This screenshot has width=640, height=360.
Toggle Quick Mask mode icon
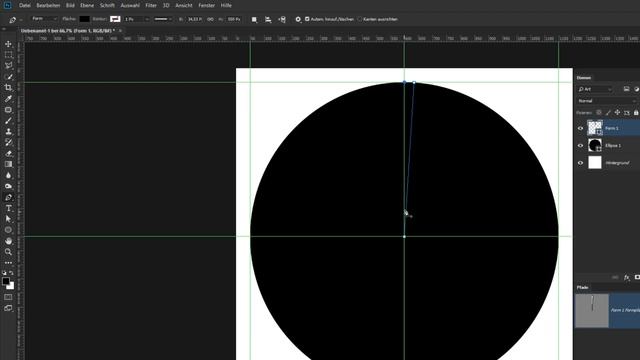[x=8, y=297]
